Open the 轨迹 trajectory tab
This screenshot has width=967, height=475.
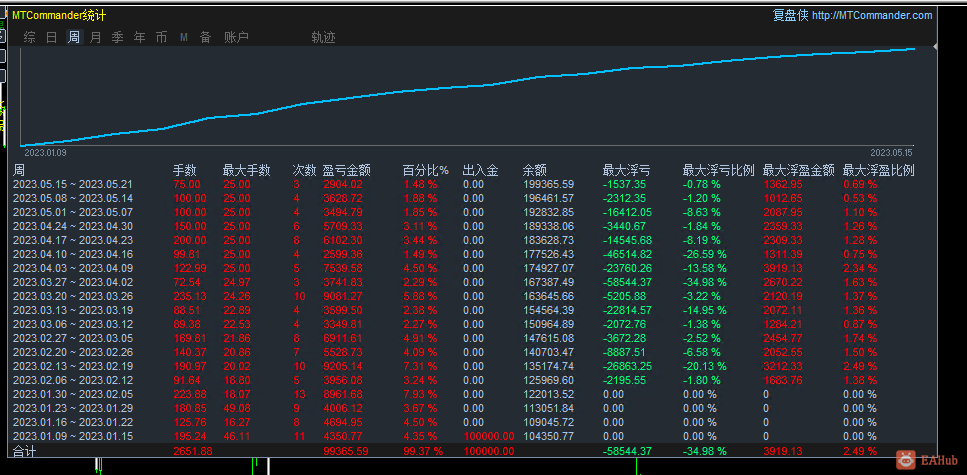(x=323, y=38)
